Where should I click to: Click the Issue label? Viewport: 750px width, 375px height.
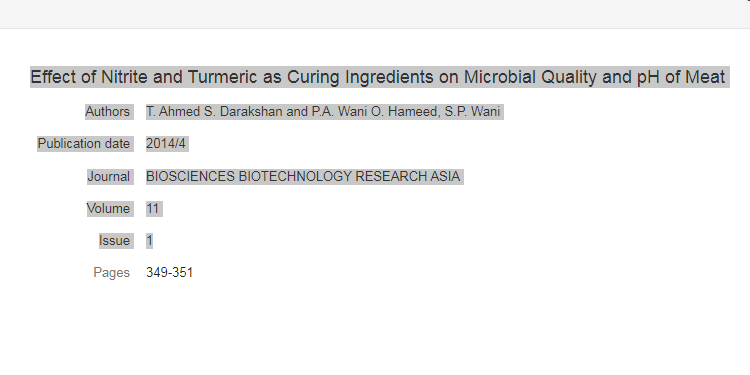tap(114, 241)
